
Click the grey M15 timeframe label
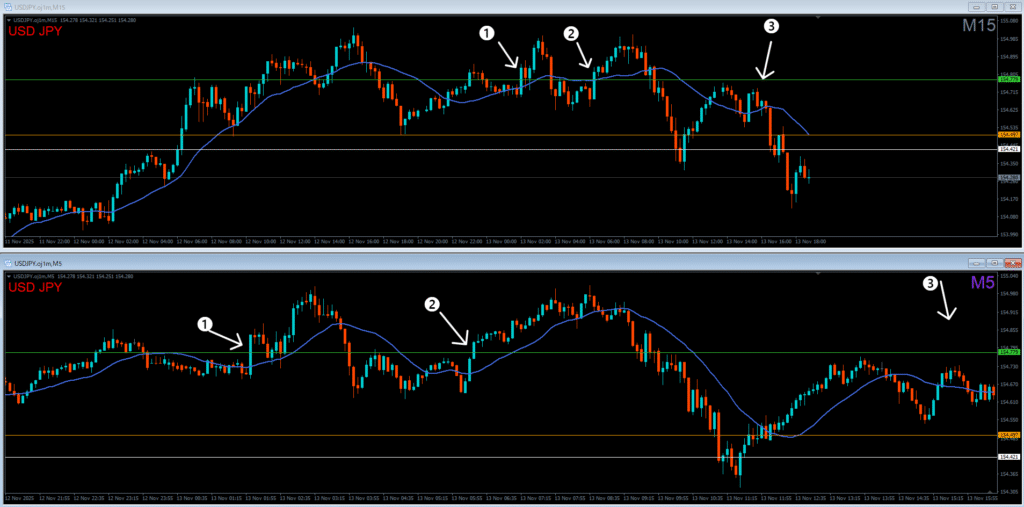click(978, 25)
